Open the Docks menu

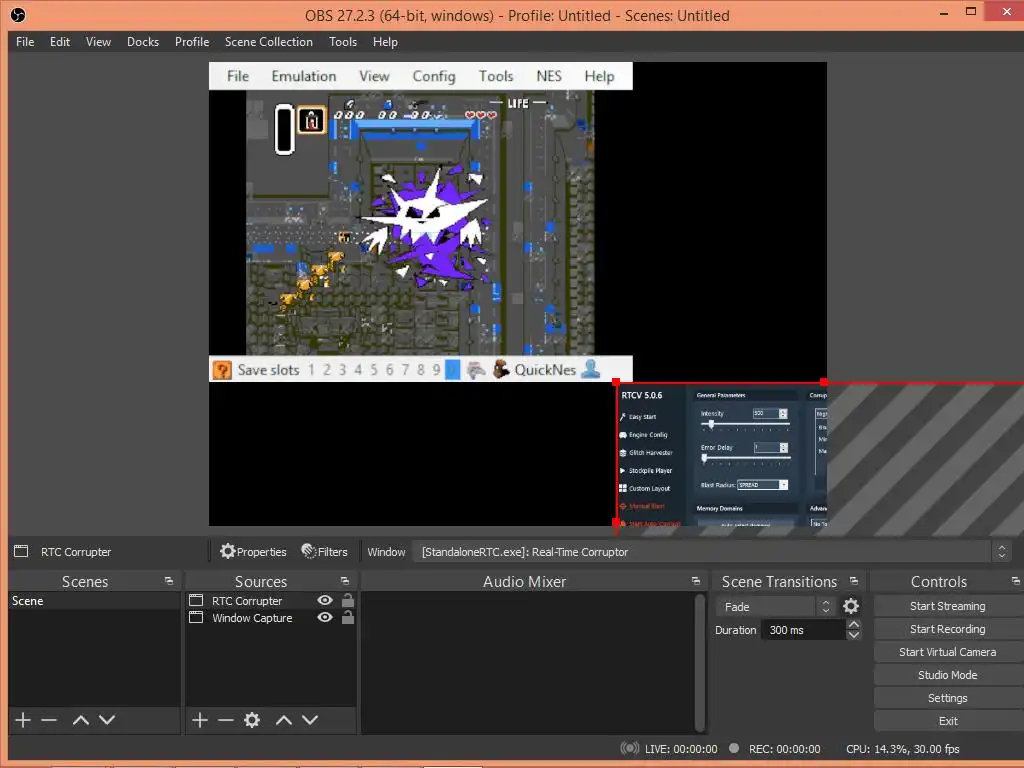click(143, 42)
